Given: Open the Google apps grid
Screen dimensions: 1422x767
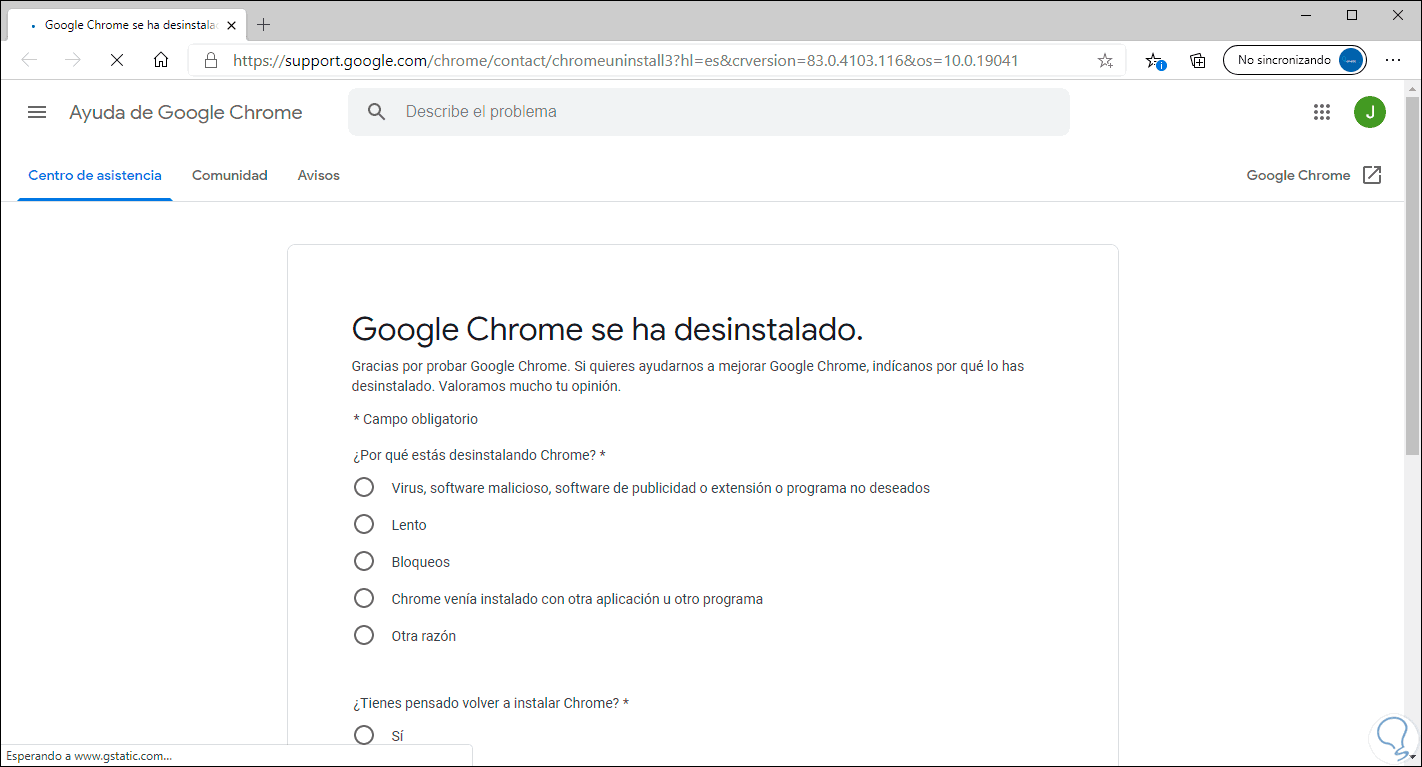Looking at the screenshot, I should [1322, 112].
